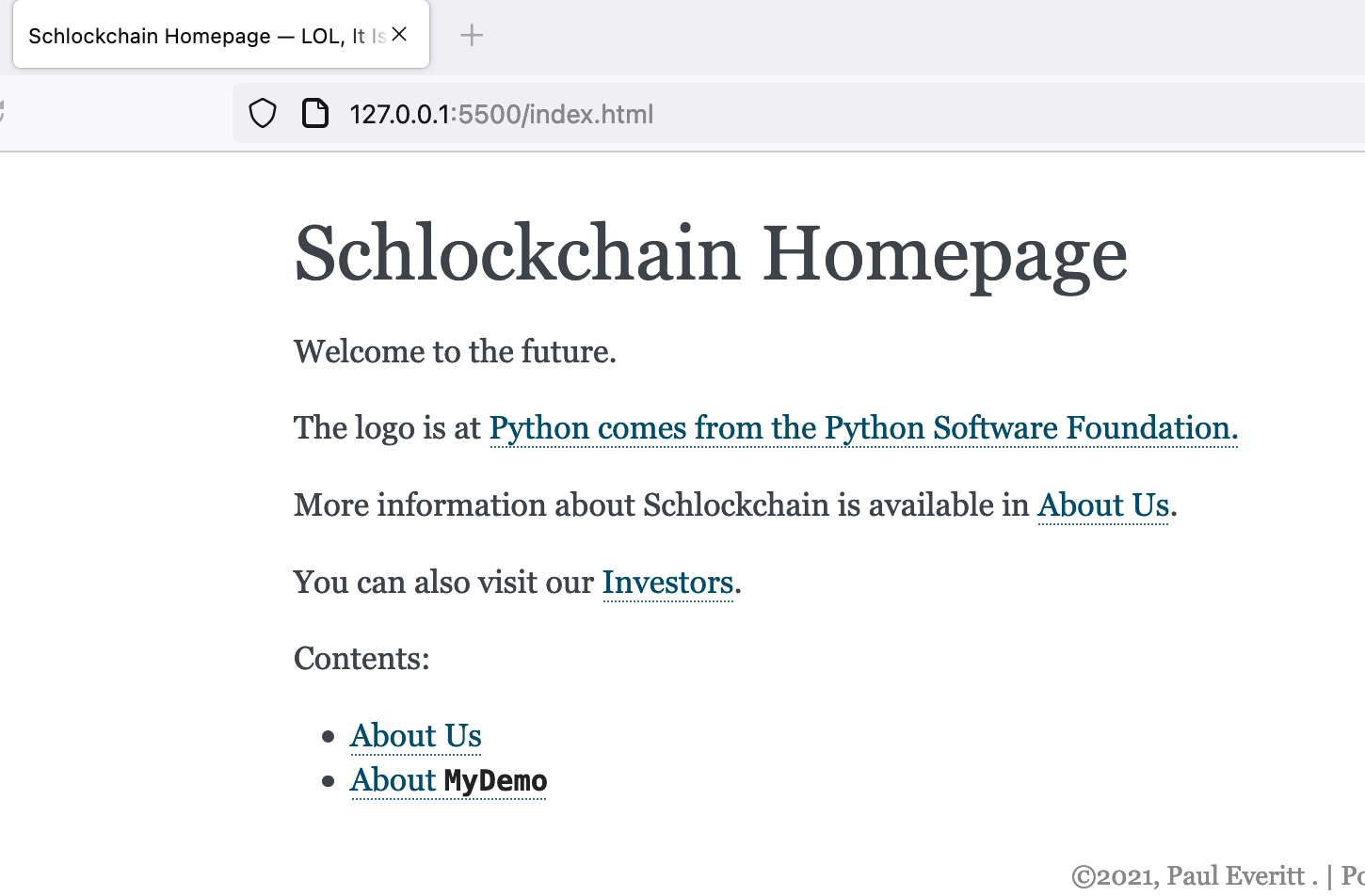Visit the Investors link

(x=667, y=583)
